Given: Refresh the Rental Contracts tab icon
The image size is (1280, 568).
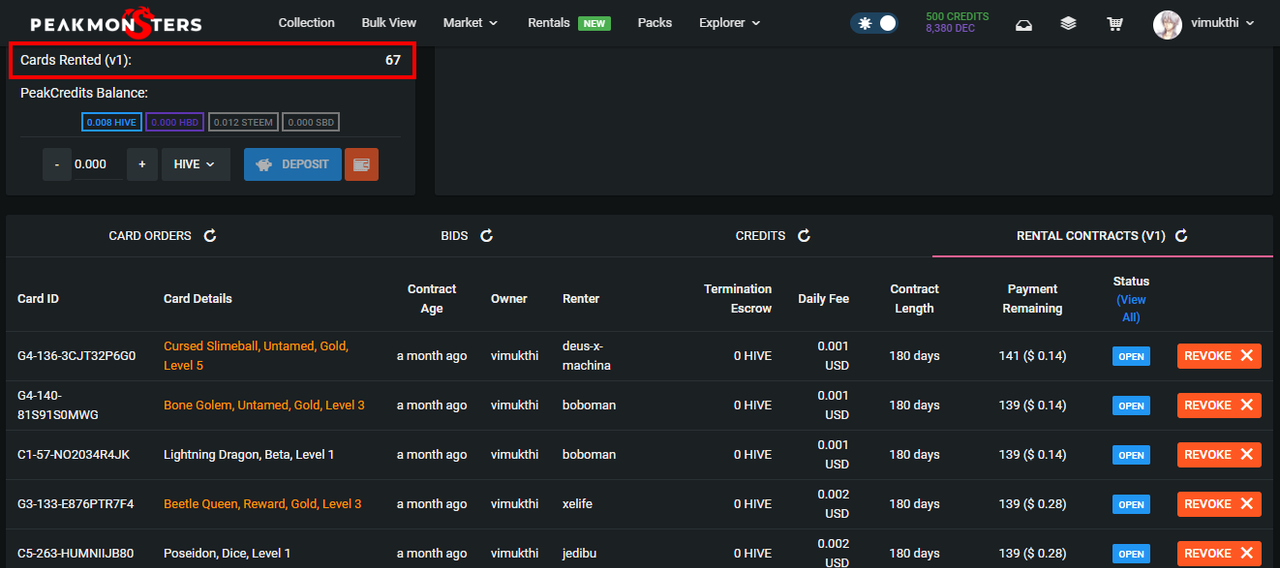Looking at the screenshot, I should pos(1181,236).
